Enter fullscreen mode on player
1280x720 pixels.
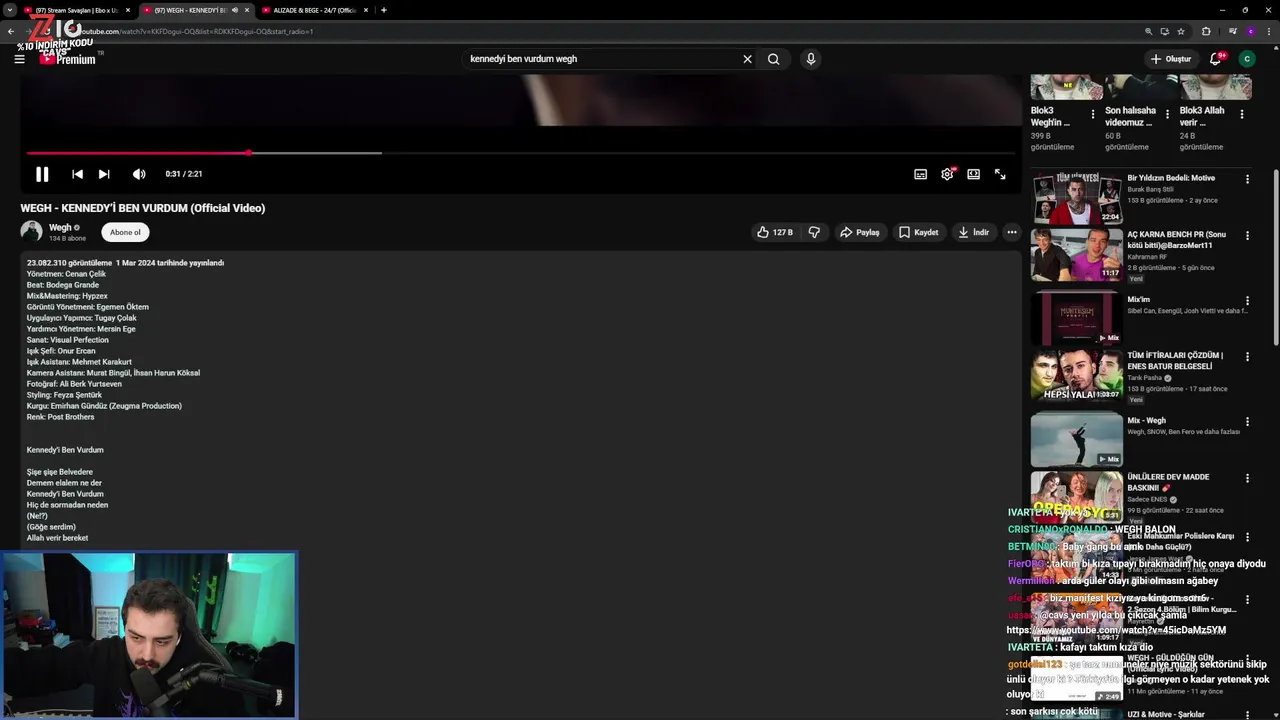point(1000,174)
